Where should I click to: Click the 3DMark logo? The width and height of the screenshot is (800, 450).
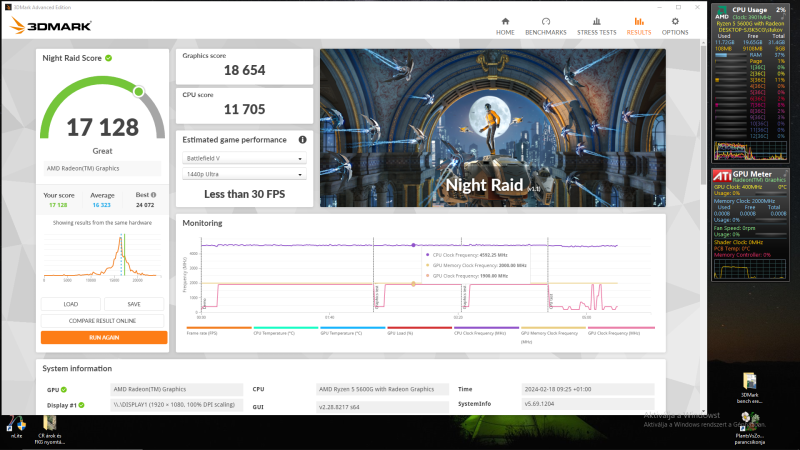click(x=51, y=26)
